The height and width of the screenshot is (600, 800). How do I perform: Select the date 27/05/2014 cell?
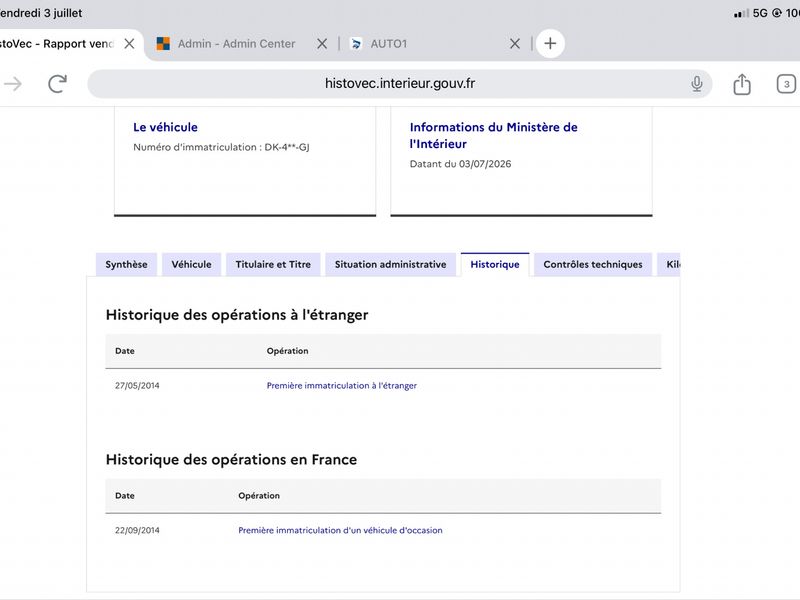coord(137,386)
